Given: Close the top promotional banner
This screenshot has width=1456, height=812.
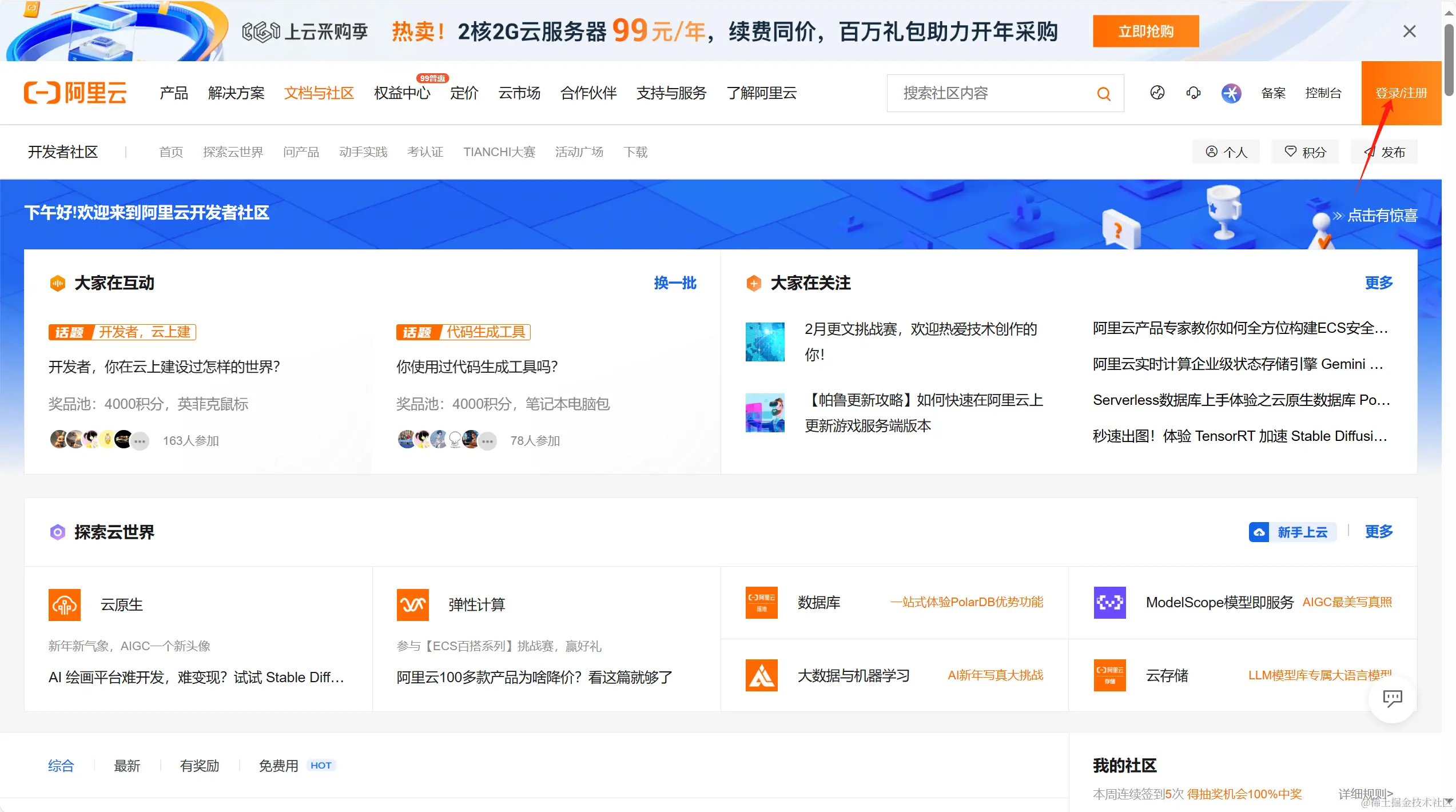Looking at the screenshot, I should (x=1409, y=31).
